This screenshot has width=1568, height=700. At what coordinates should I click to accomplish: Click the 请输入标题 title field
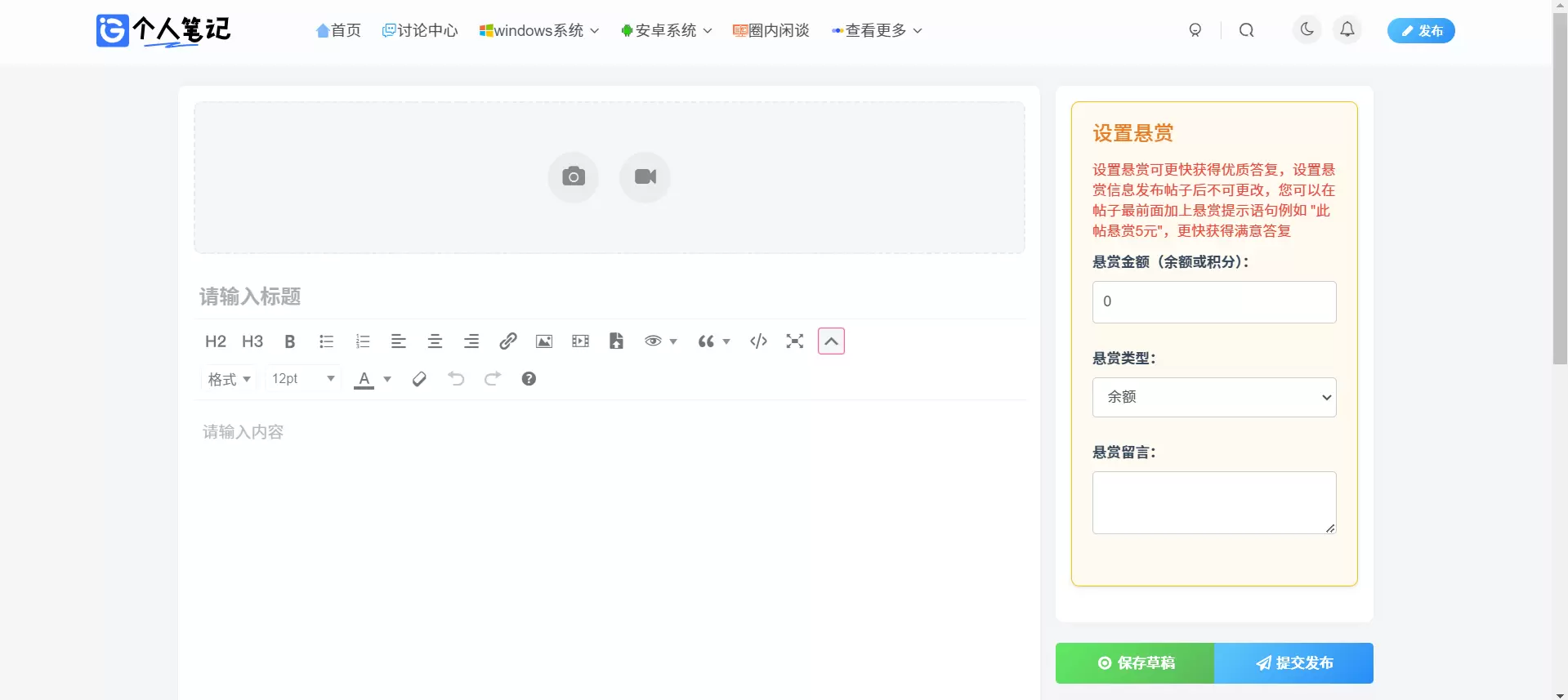(x=610, y=296)
